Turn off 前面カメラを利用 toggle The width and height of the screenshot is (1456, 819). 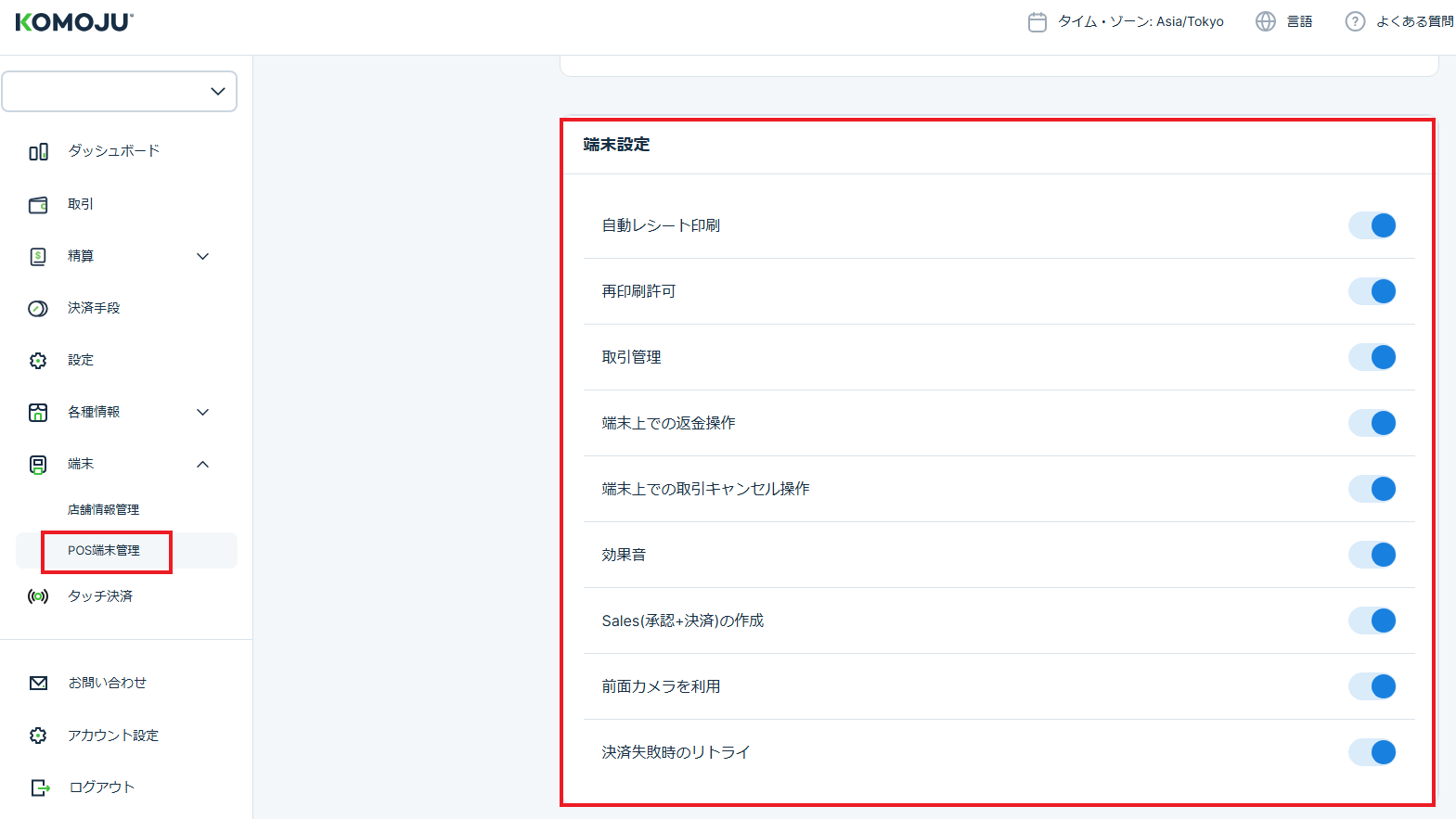tap(1372, 686)
